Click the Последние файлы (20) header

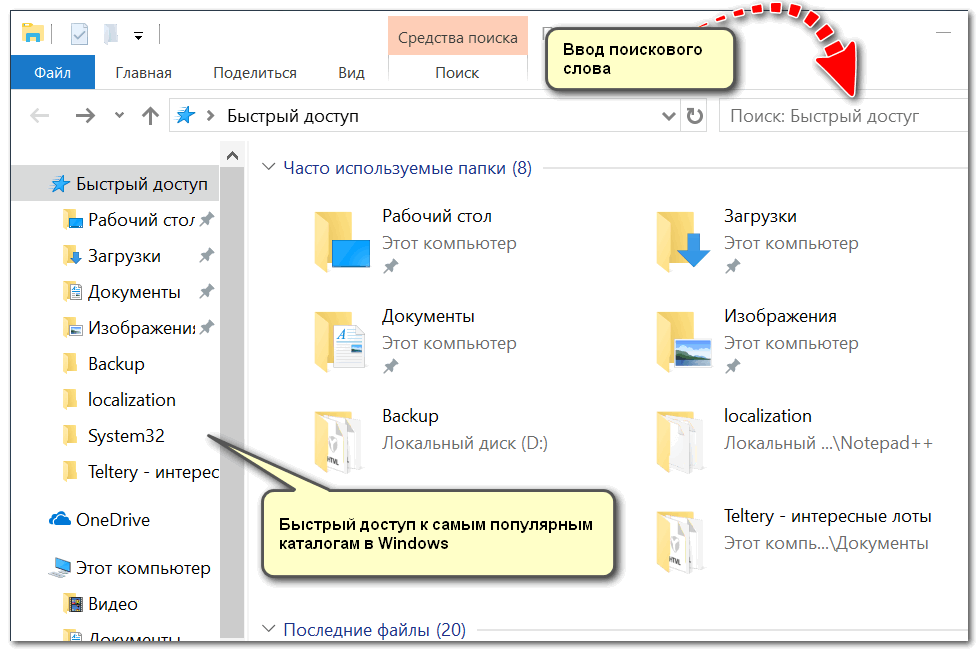(x=375, y=630)
